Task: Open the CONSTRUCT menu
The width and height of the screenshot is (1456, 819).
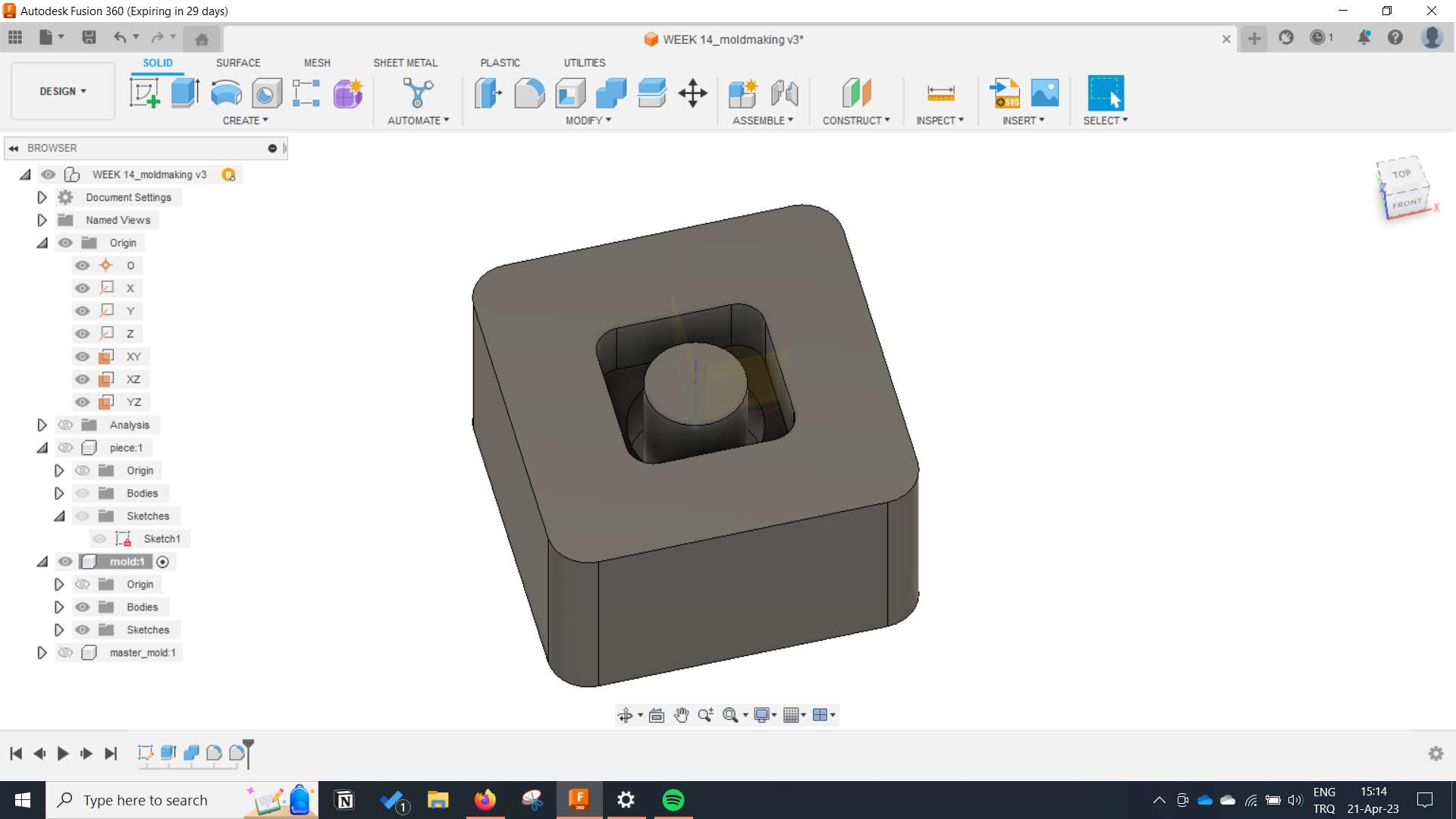Action: (856, 121)
